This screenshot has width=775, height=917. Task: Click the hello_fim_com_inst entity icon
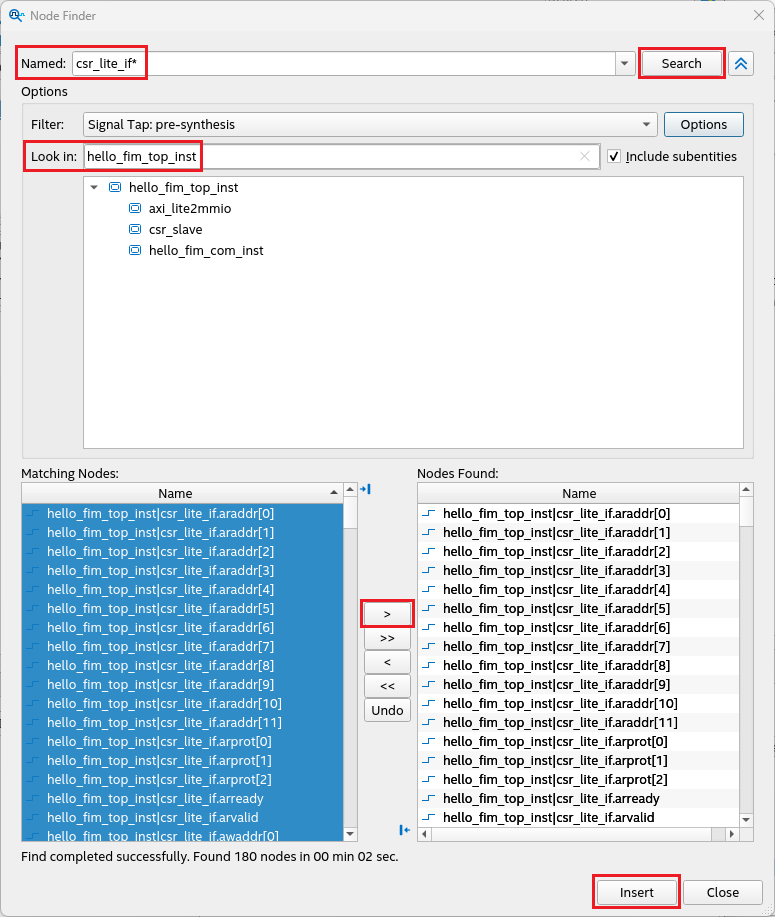(x=135, y=251)
